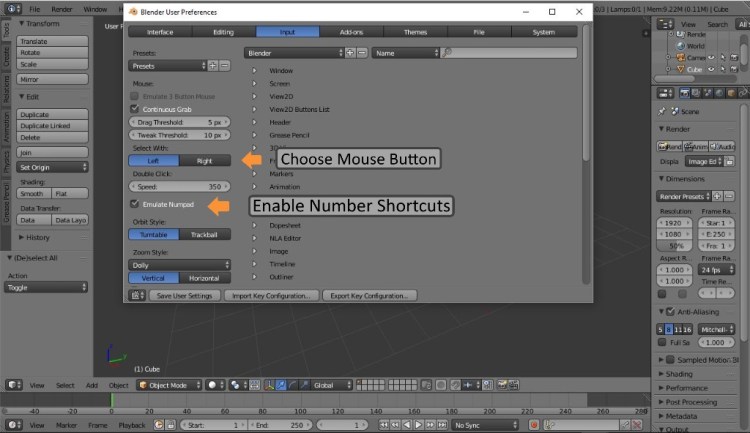Click the remove preset minus icon
Viewport: 750px width, 433px height.
224,65
